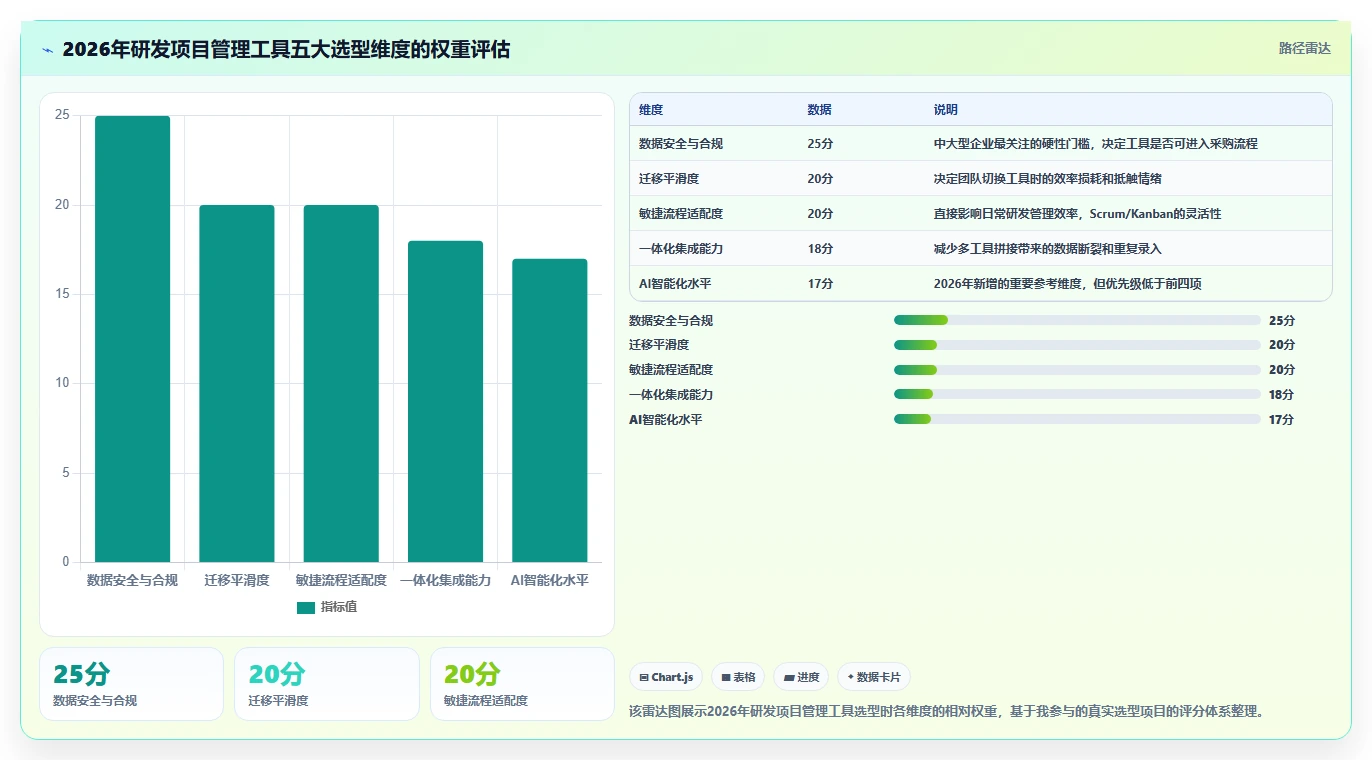Viewport: 1372px width, 760px height.
Task: Click the 数据安全与合规 progress bar
Action: (x=1077, y=320)
